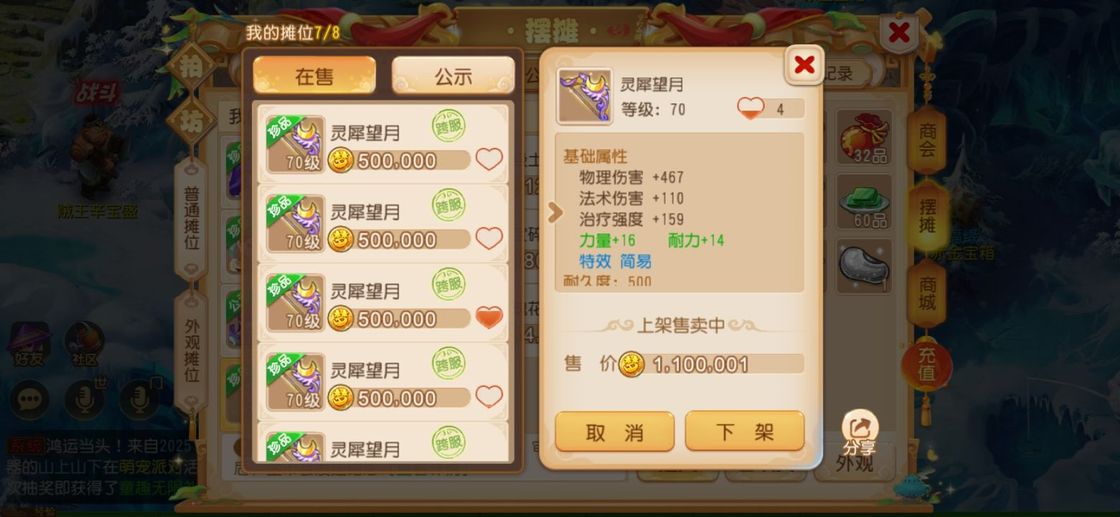Tap the share (分享) icon
Viewport: 1120px width, 517px height.
coord(860,433)
